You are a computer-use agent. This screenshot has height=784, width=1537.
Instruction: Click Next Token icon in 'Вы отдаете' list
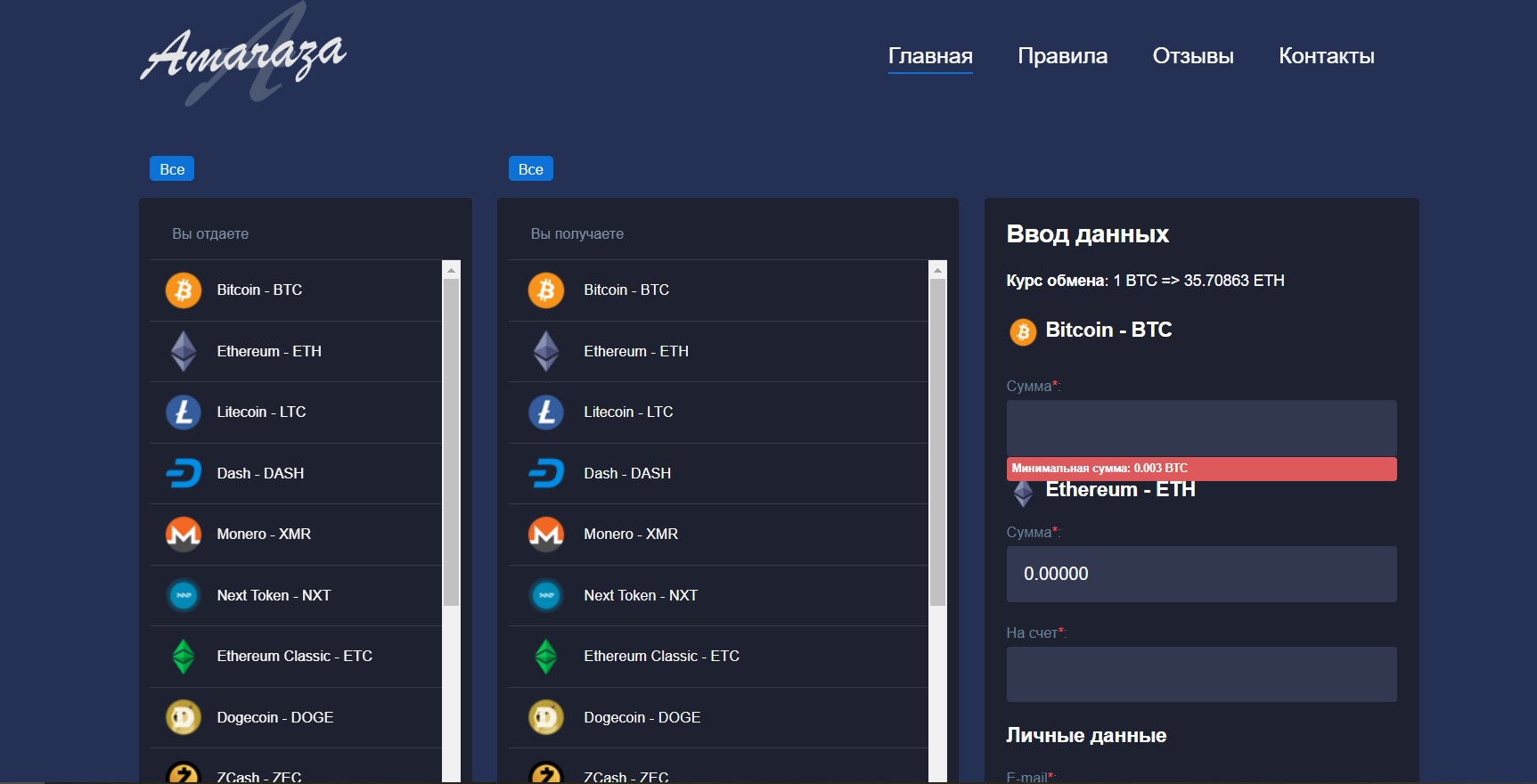click(x=184, y=595)
